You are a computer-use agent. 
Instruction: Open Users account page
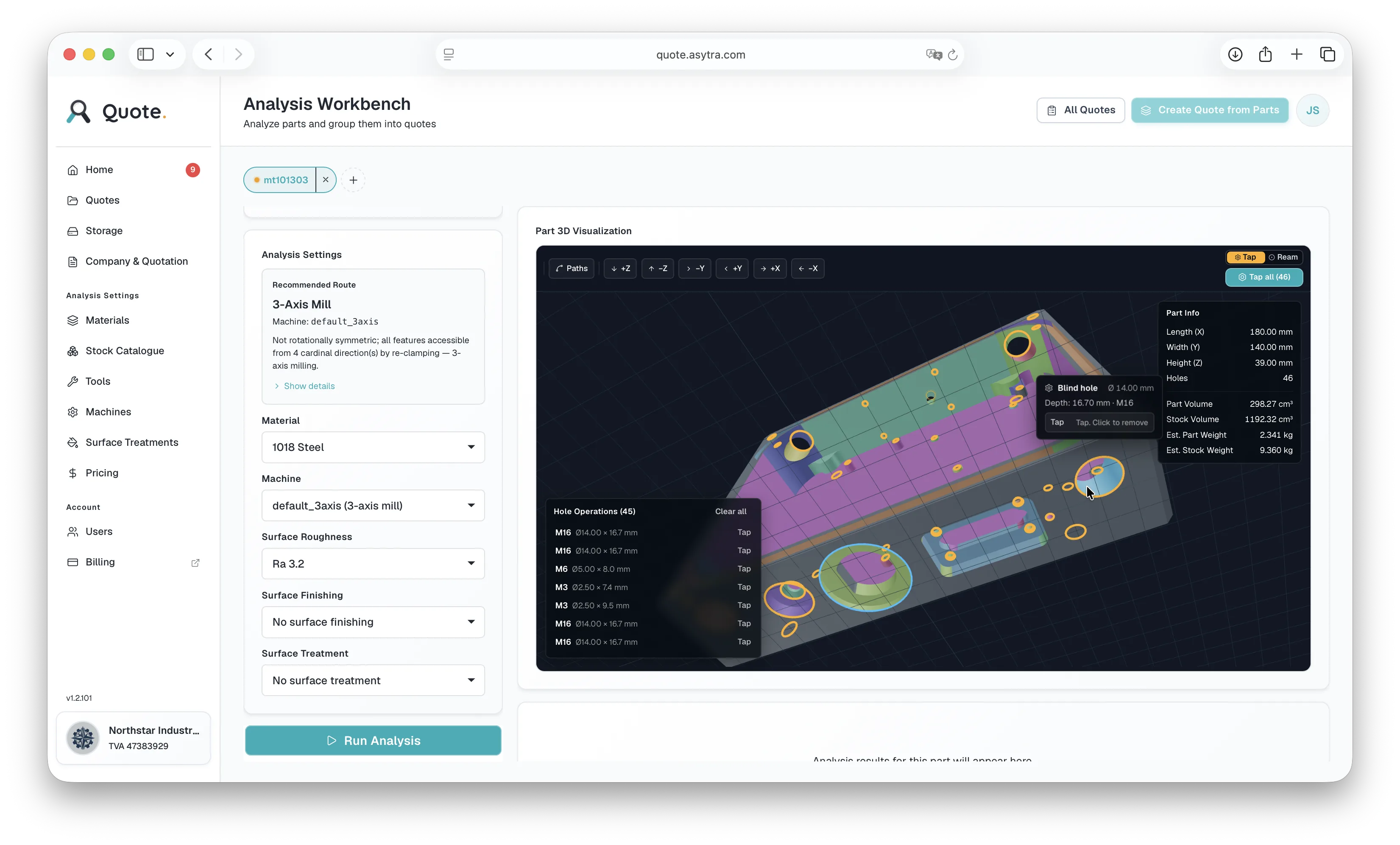tap(134, 532)
